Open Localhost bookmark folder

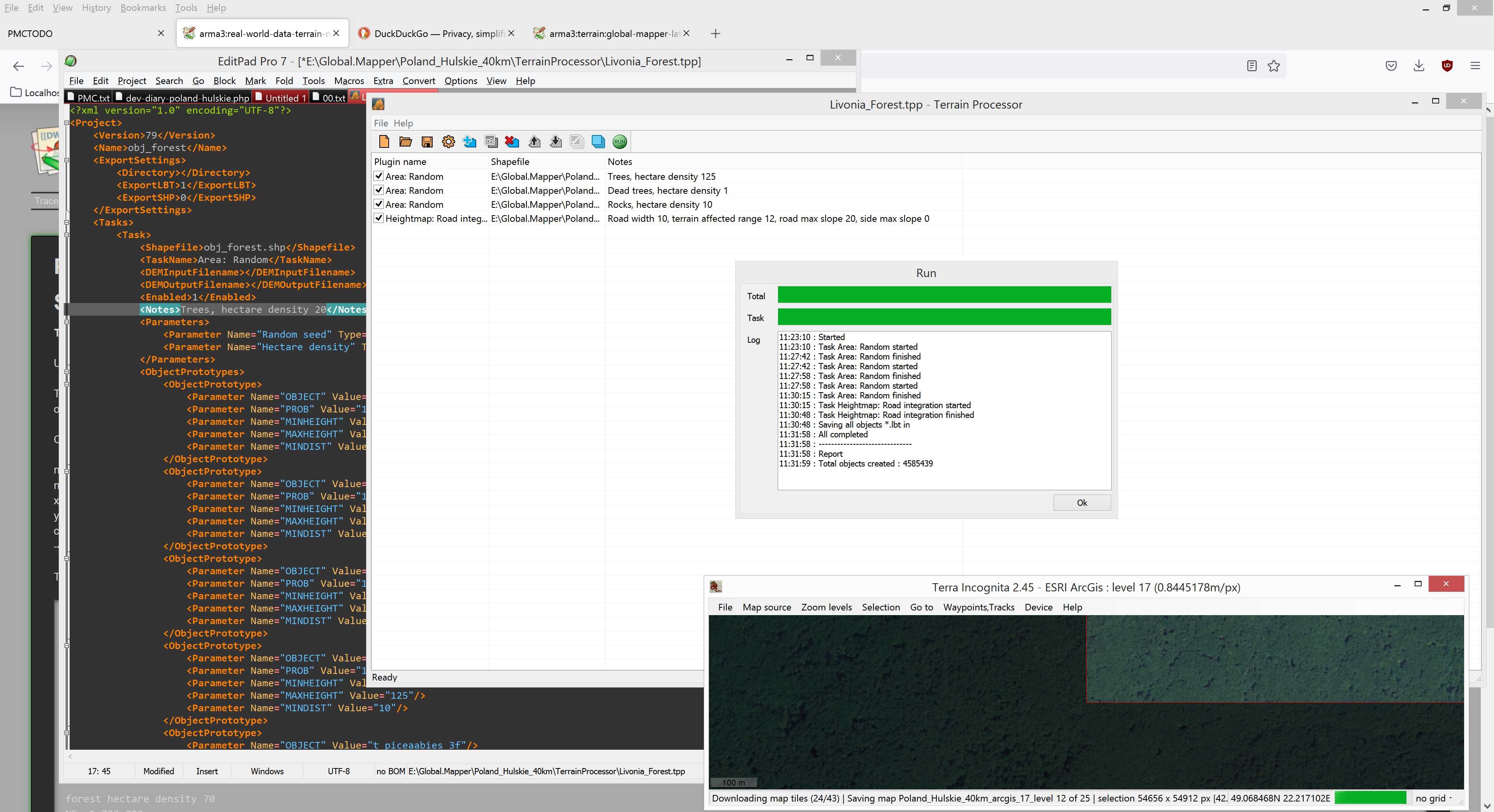[35, 92]
